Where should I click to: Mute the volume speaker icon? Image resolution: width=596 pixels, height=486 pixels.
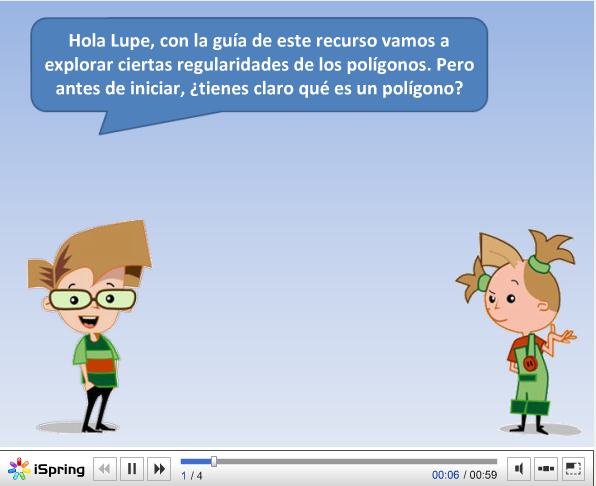519,469
